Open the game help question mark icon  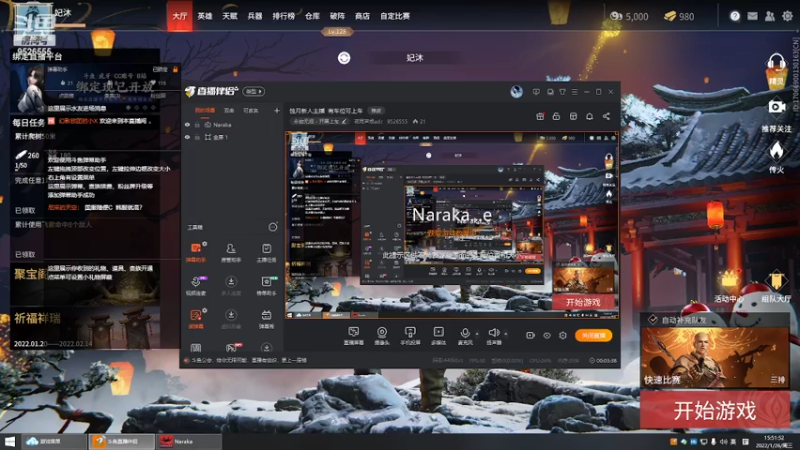735,16
